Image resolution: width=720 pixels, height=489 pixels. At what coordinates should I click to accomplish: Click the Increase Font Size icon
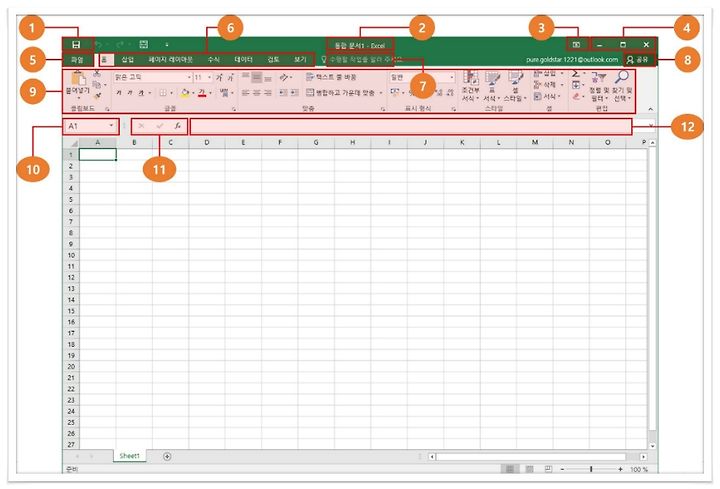pyautogui.click(x=219, y=77)
